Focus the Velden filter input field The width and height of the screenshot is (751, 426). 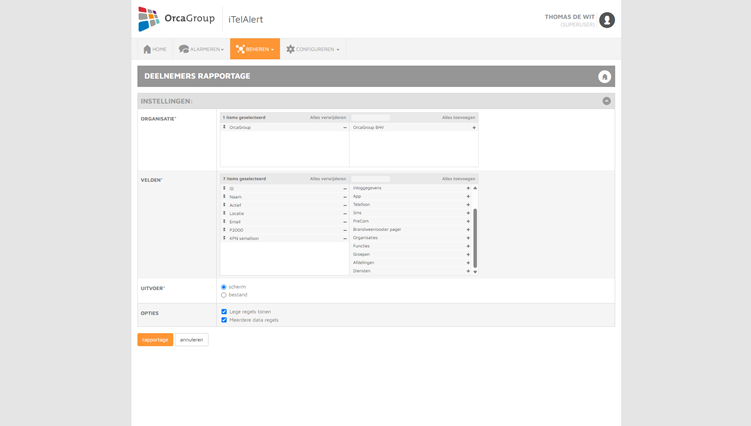coord(370,179)
